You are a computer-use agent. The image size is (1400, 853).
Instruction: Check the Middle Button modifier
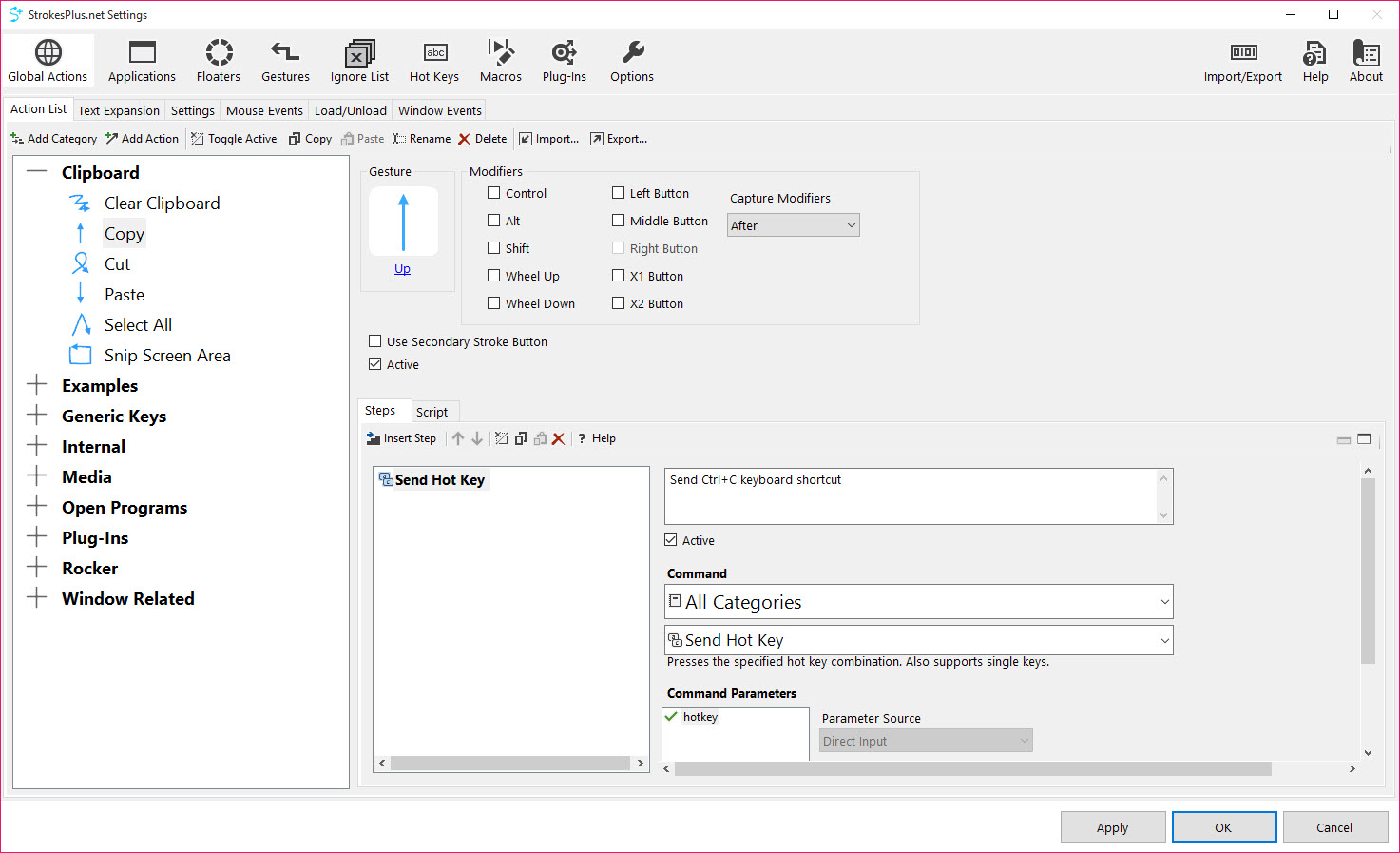click(x=619, y=221)
